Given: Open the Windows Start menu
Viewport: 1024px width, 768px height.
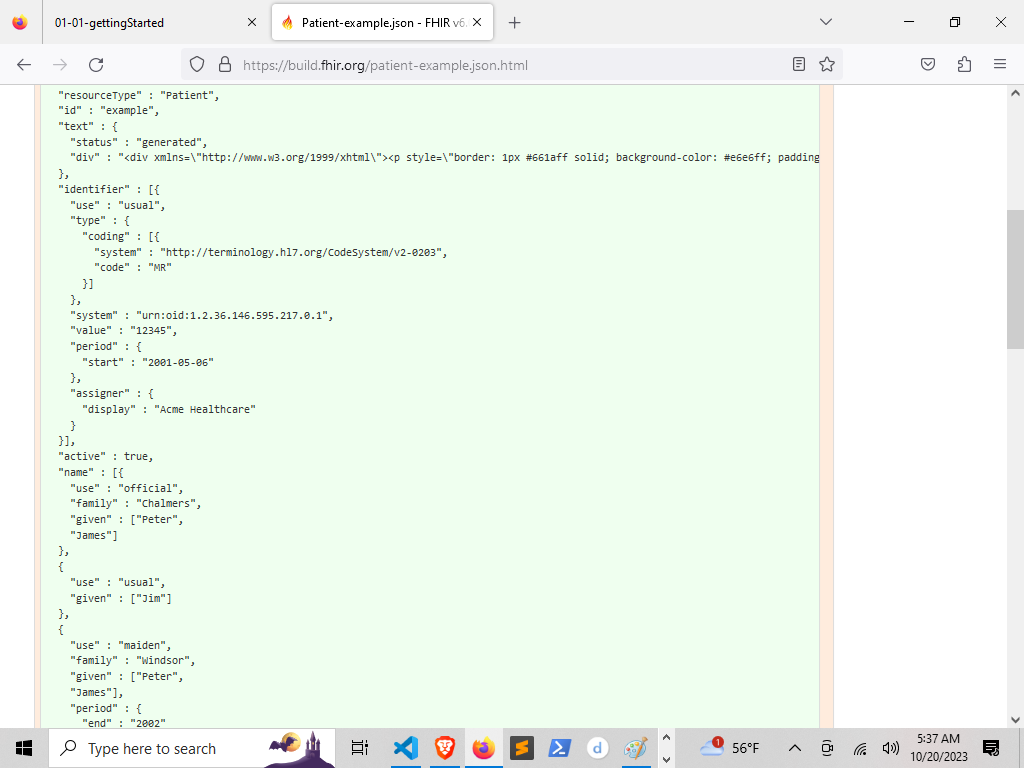Looking at the screenshot, I should (x=24, y=748).
